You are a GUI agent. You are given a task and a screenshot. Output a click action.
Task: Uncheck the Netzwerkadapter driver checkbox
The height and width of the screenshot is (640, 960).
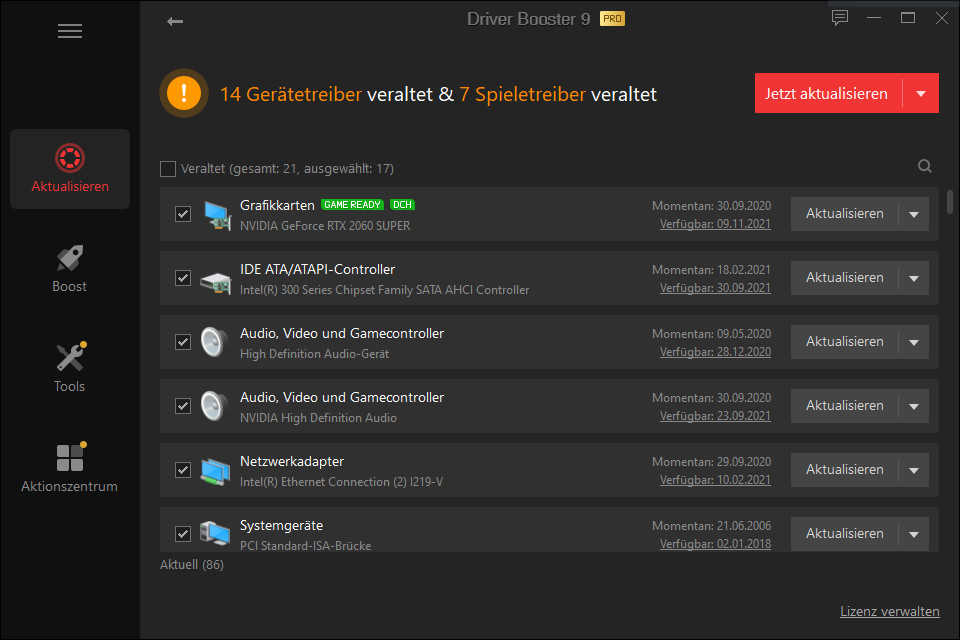pyautogui.click(x=182, y=470)
